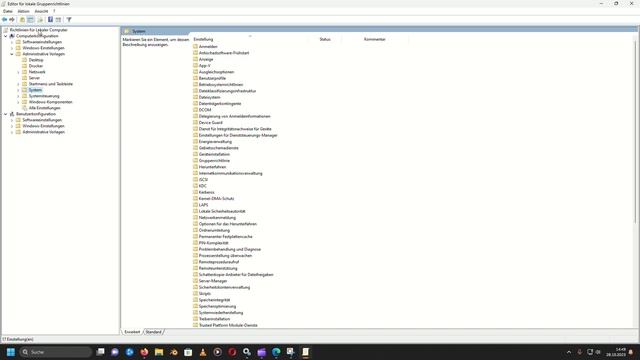Click the folder icon next to Anmelden
Viewport: 640px width, 360px height.
pyautogui.click(x=196, y=47)
